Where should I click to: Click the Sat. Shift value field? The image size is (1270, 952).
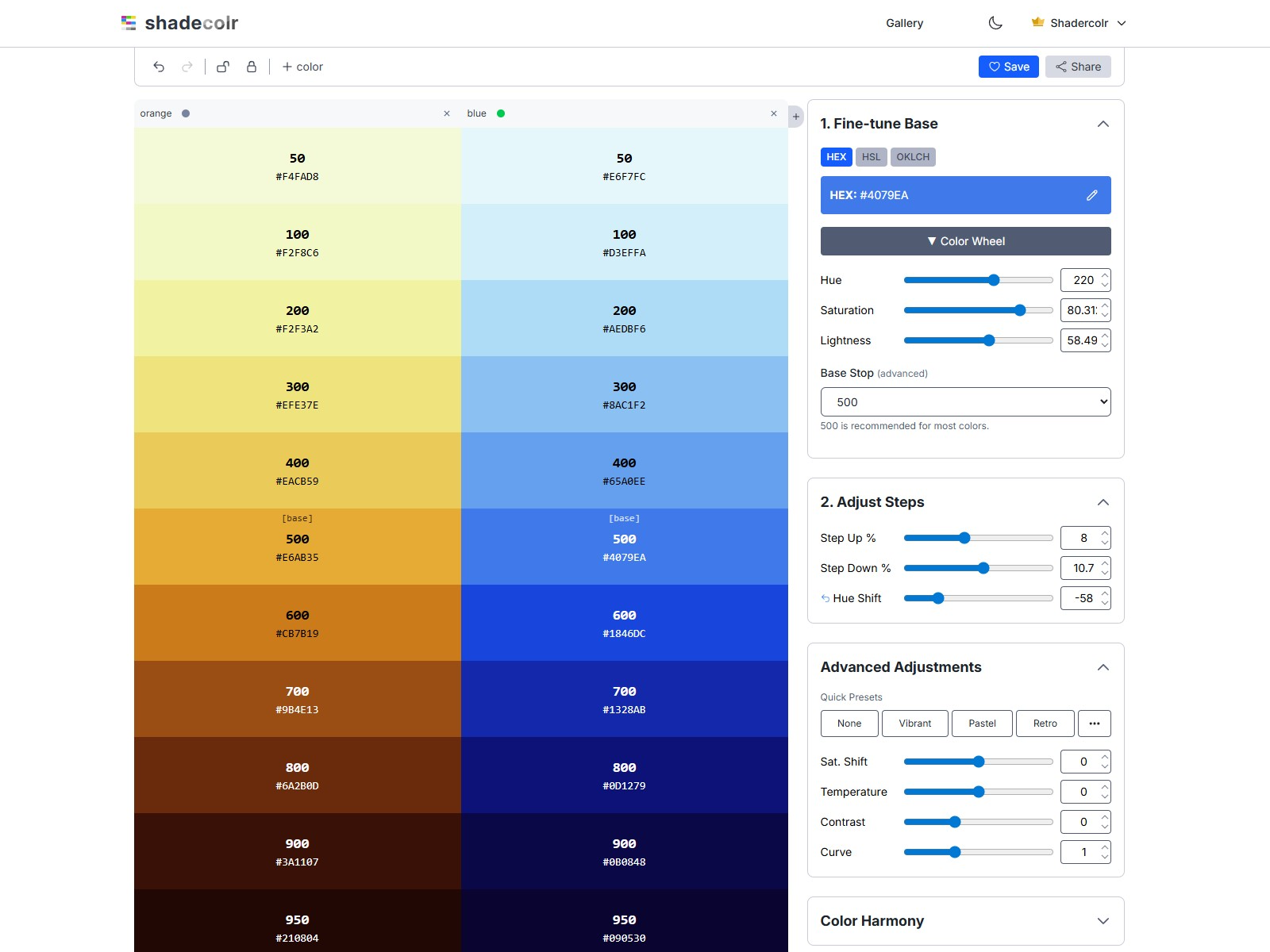click(x=1085, y=762)
